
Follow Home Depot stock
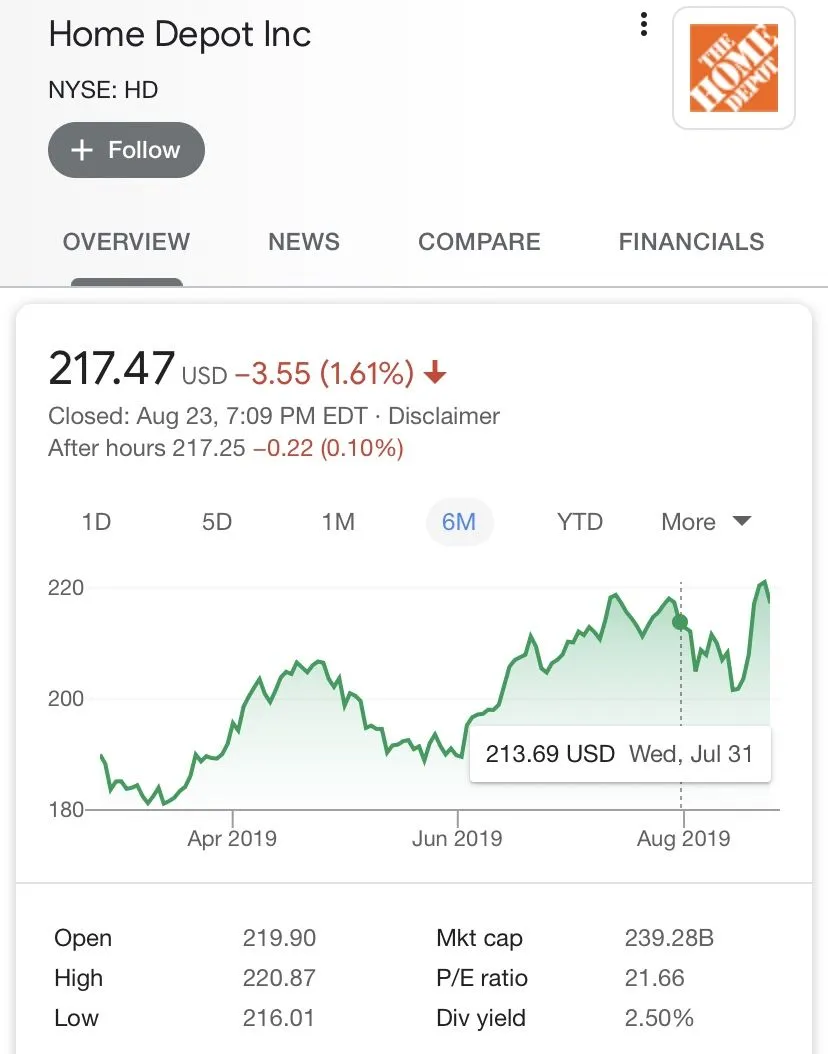(x=126, y=150)
